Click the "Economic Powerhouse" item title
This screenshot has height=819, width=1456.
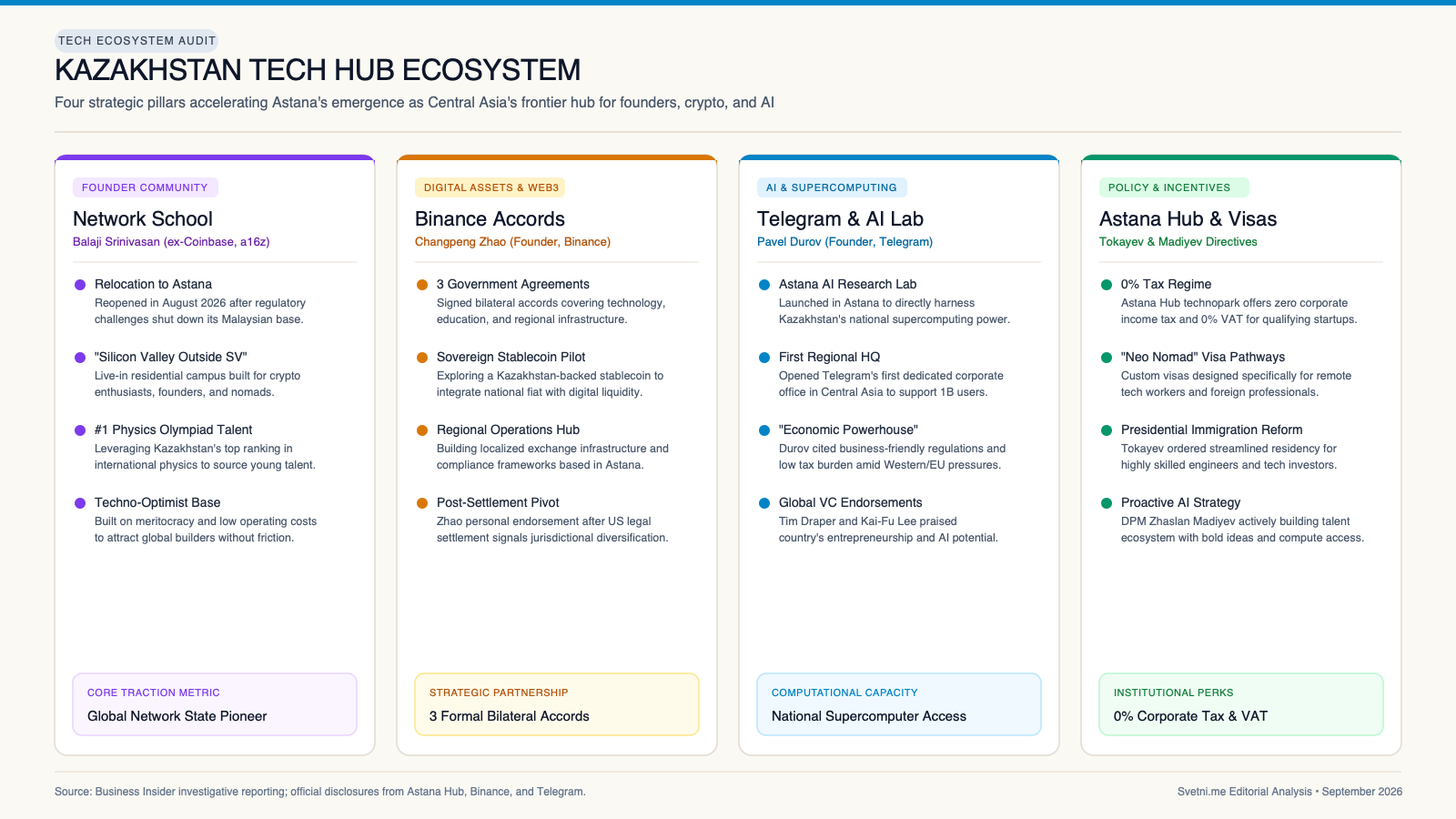pyautogui.click(x=848, y=430)
